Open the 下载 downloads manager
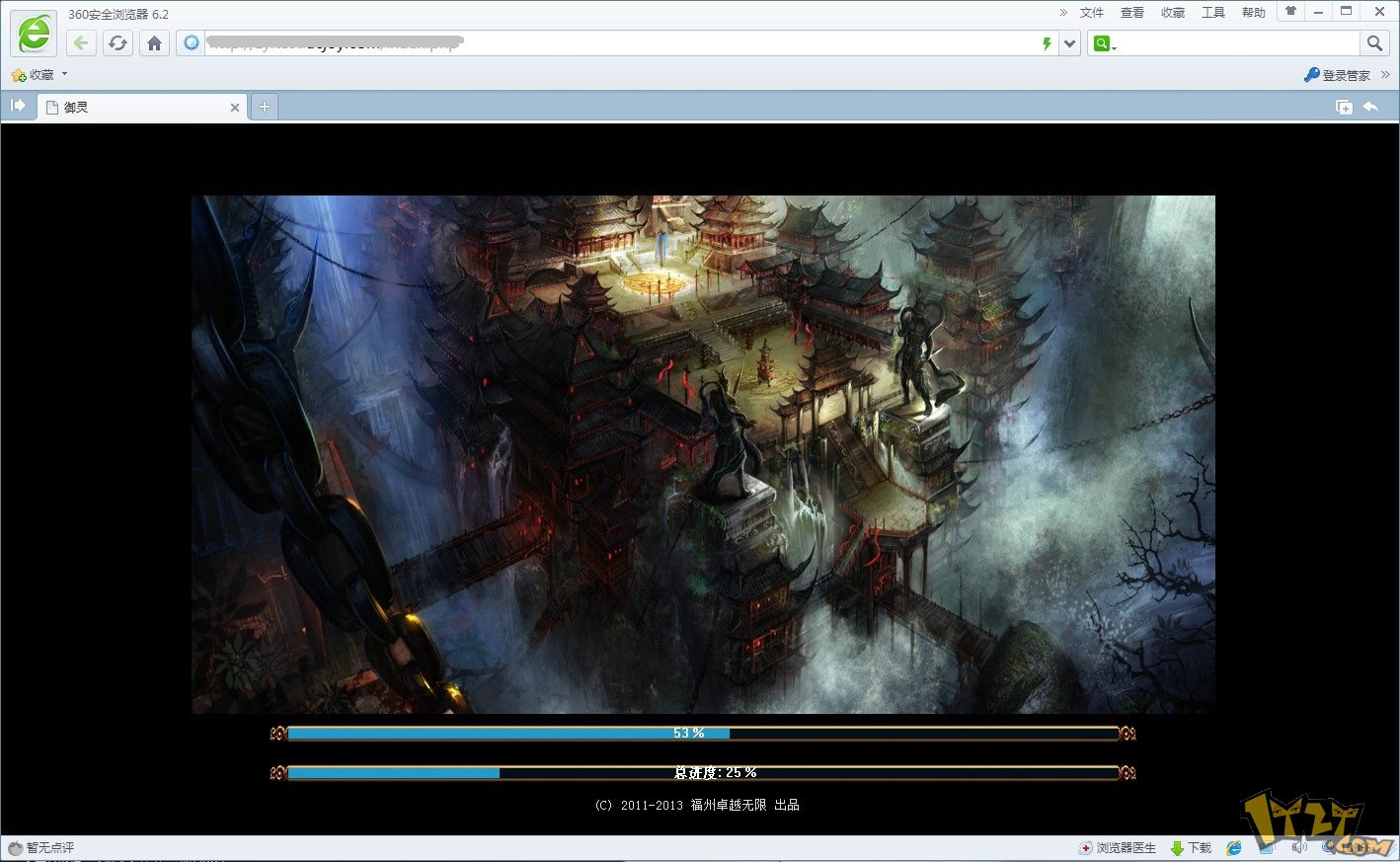This screenshot has width=1400, height=862. 1191,848
